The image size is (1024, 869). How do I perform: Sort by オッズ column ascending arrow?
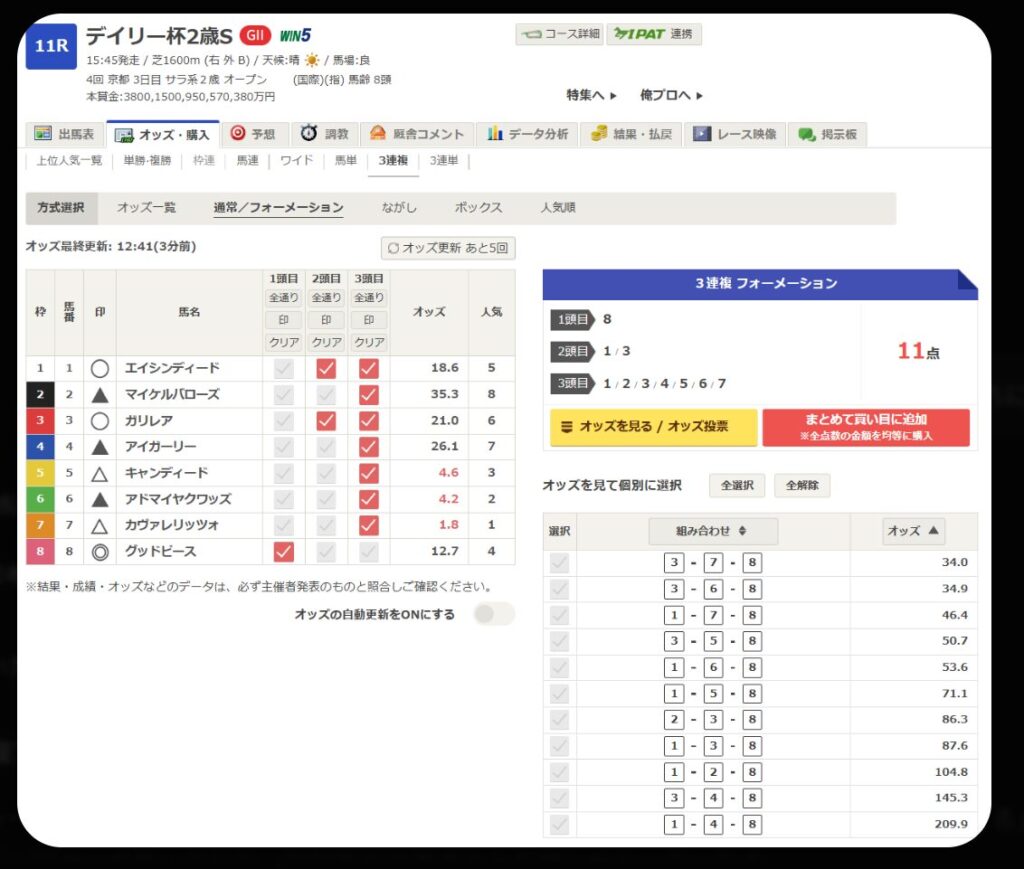pyautogui.click(x=913, y=531)
